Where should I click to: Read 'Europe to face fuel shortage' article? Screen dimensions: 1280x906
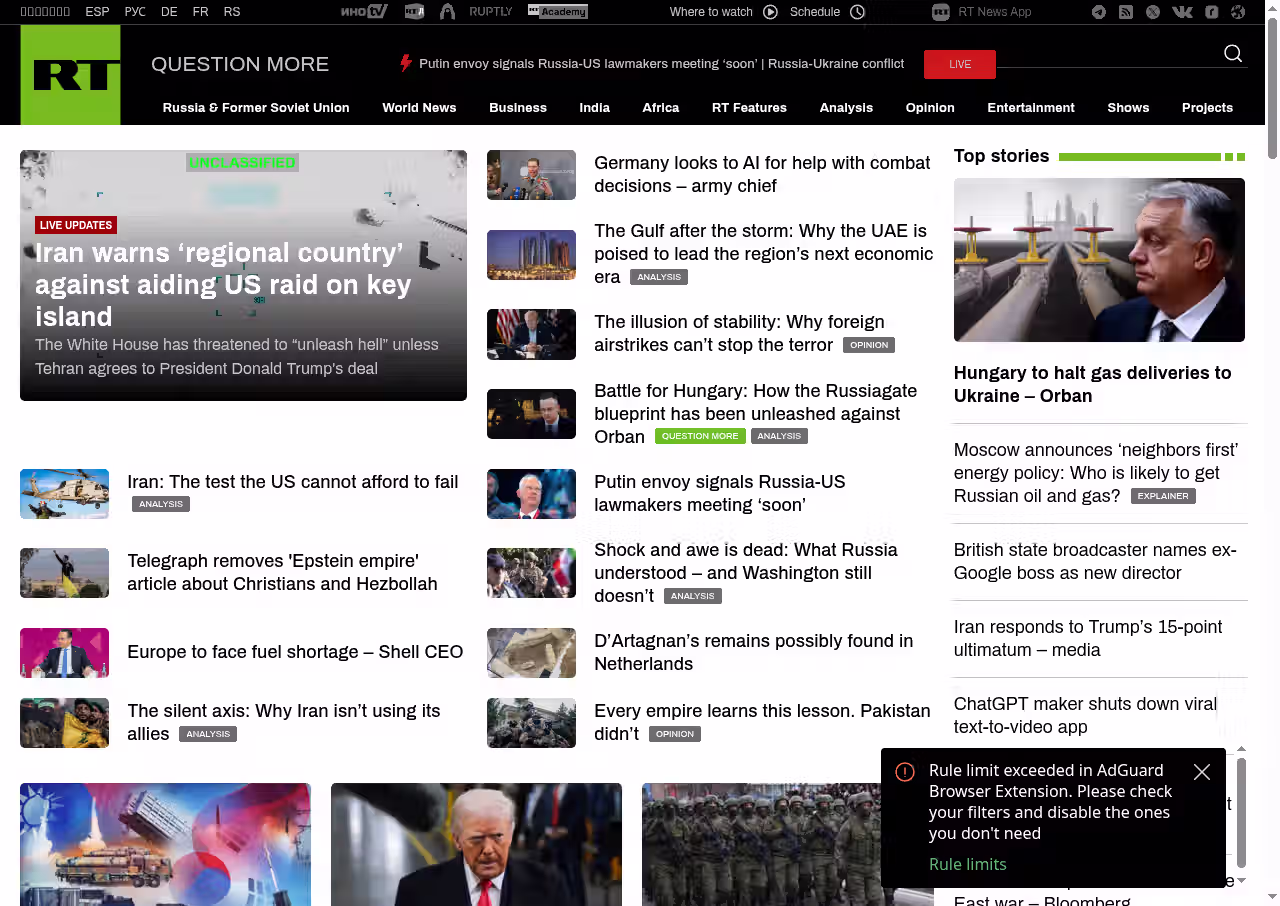coord(295,652)
